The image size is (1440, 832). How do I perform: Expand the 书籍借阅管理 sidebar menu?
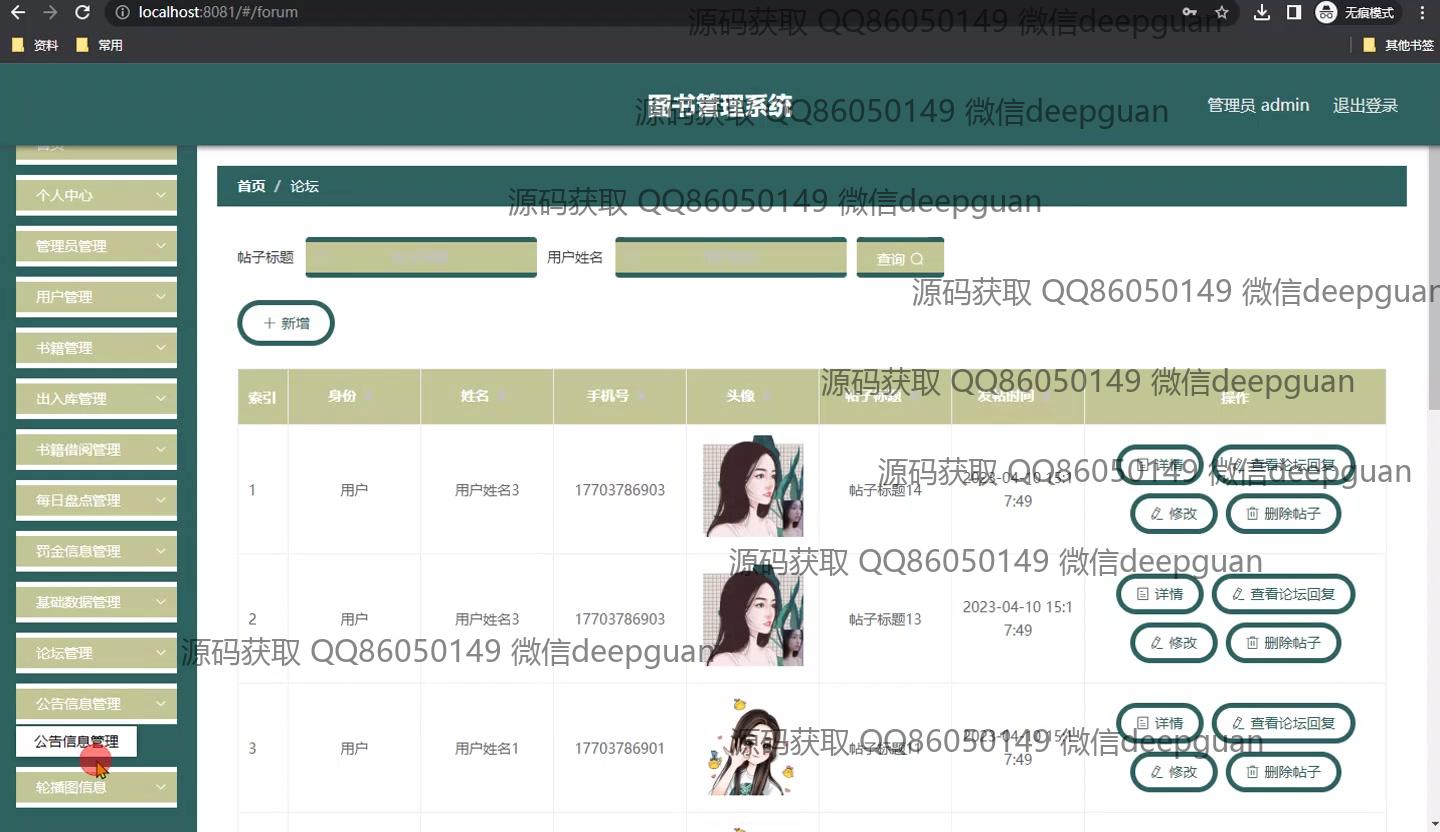pyautogui.click(x=96, y=450)
